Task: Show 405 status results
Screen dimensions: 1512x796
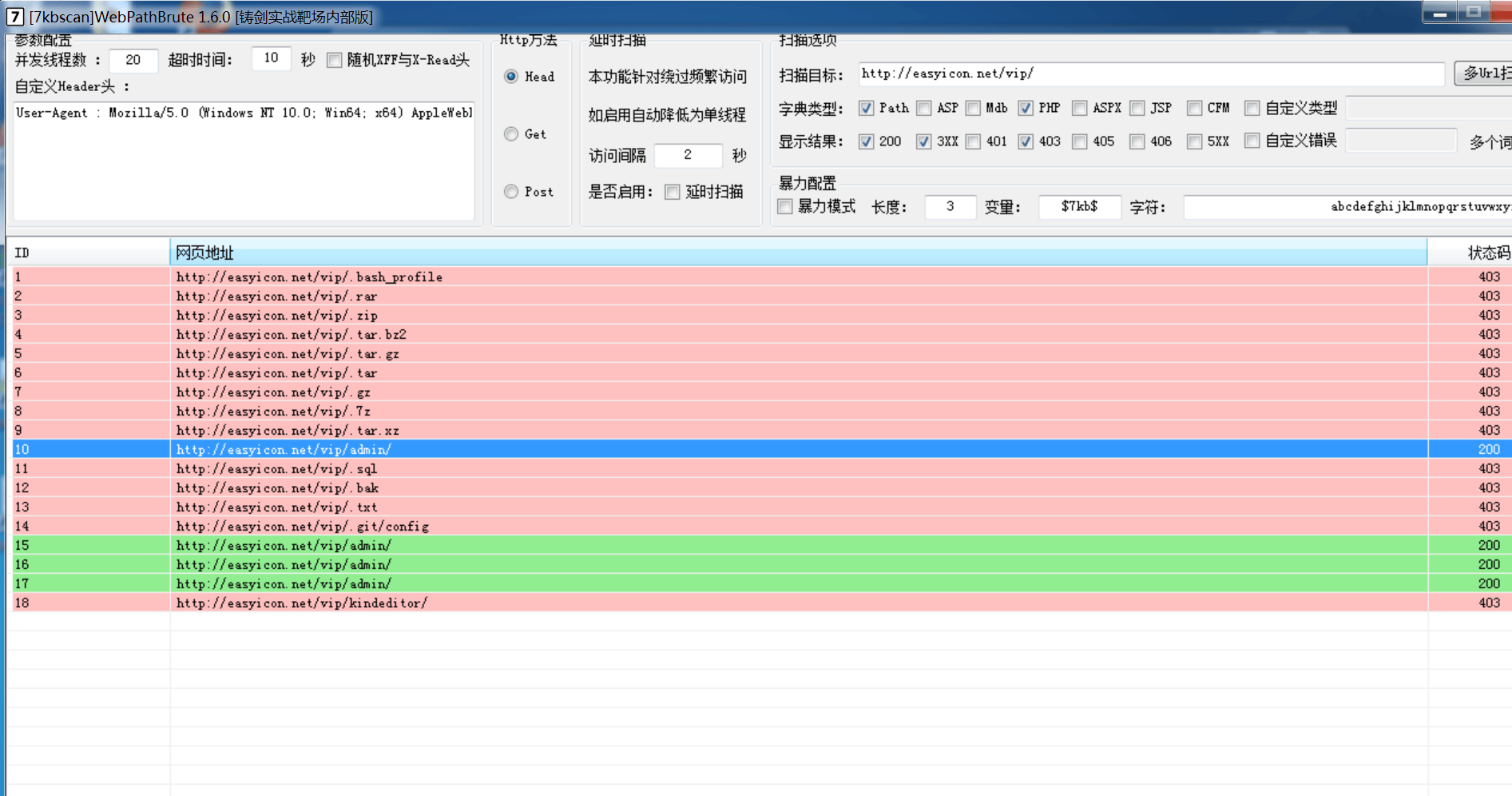Action: pyautogui.click(x=1080, y=141)
